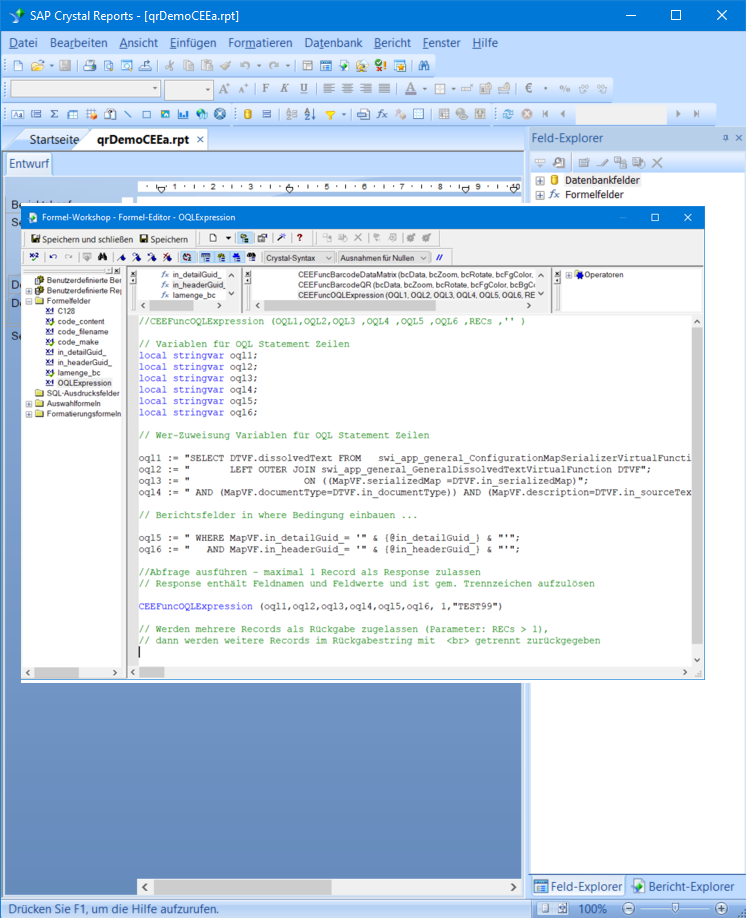Open Ausnahmen für Nullen dropdown
Screen dimensions: 746x918
tap(384, 258)
